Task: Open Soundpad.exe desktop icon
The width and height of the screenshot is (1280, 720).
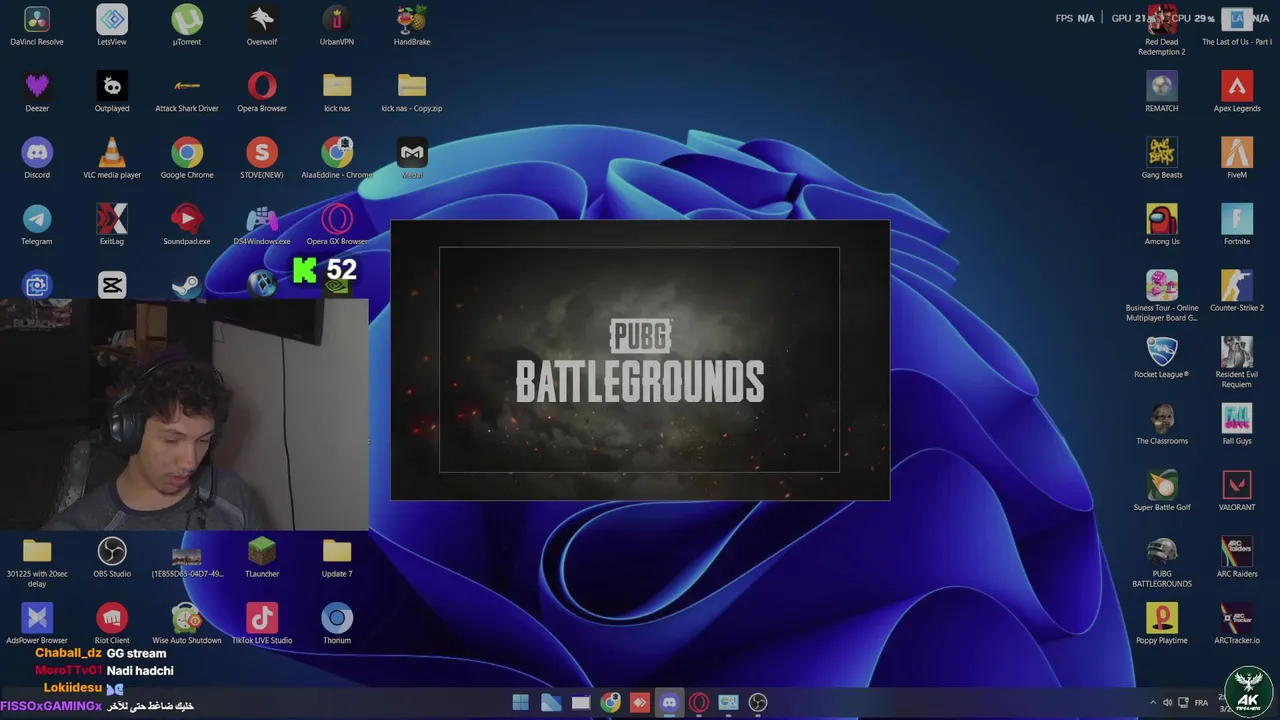Action: pos(187,225)
